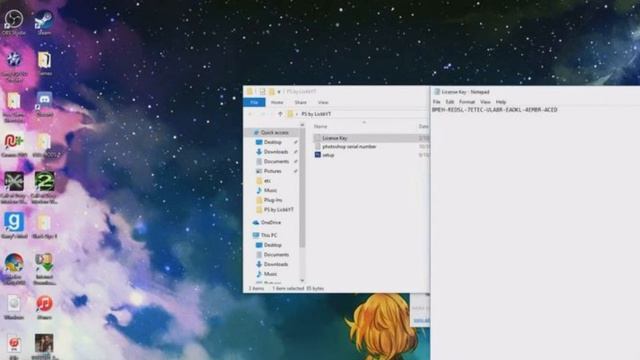Screen dimensions: 640x360
Task: Open the Explorer quick access toolbar dropdown arrow
Action: [x=279, y=92]
